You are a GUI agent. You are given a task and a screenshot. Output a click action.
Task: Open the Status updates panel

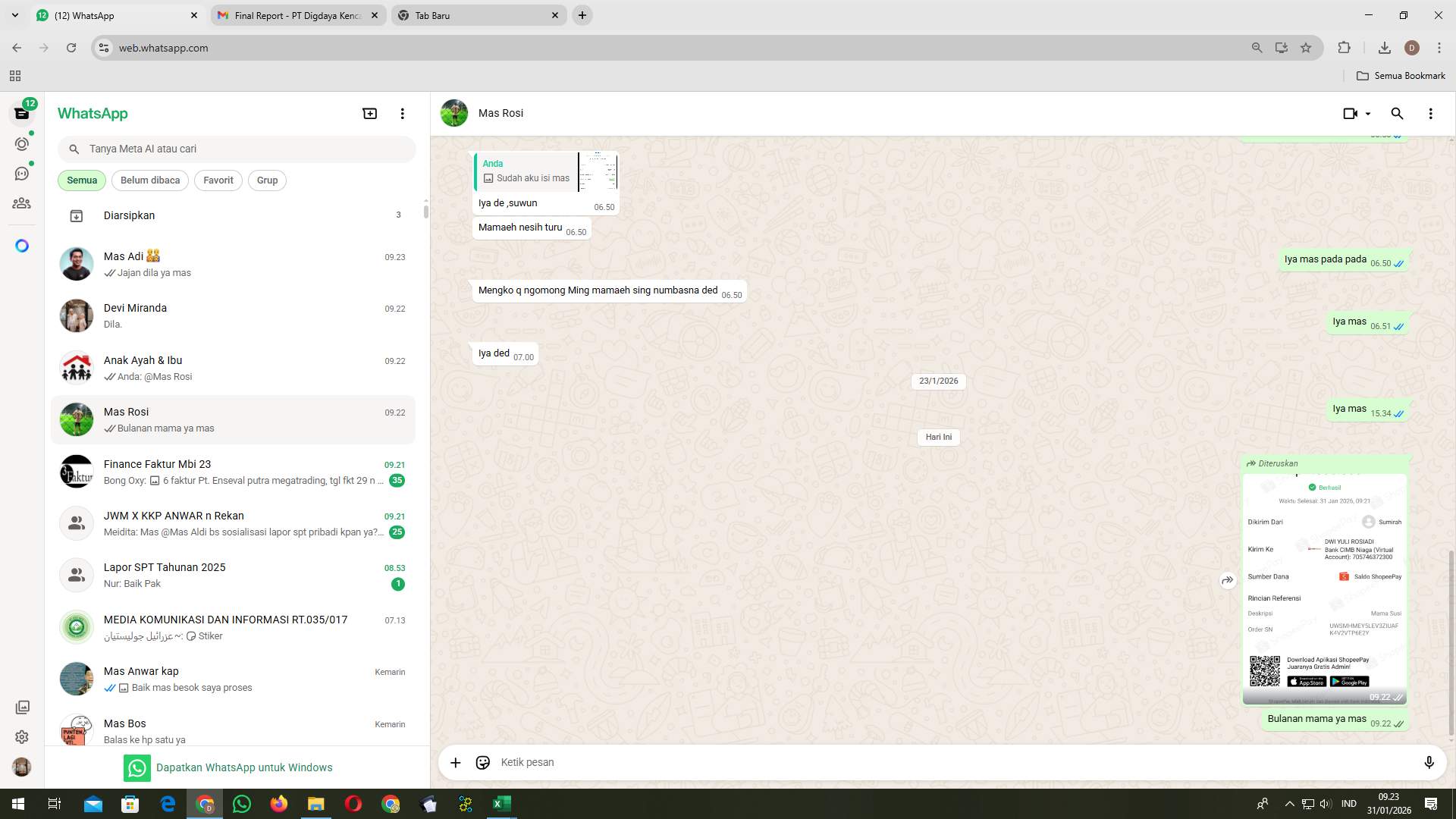pos(22,143)
